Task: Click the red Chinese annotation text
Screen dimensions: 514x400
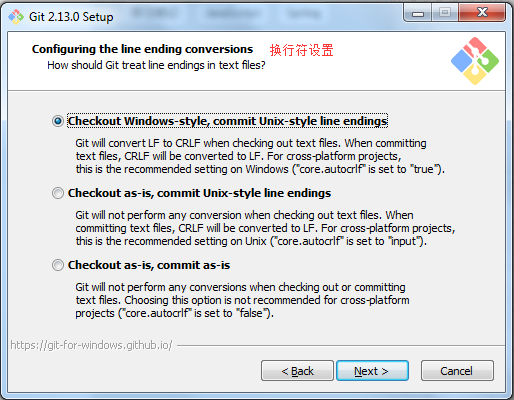Action: [301, 50]
